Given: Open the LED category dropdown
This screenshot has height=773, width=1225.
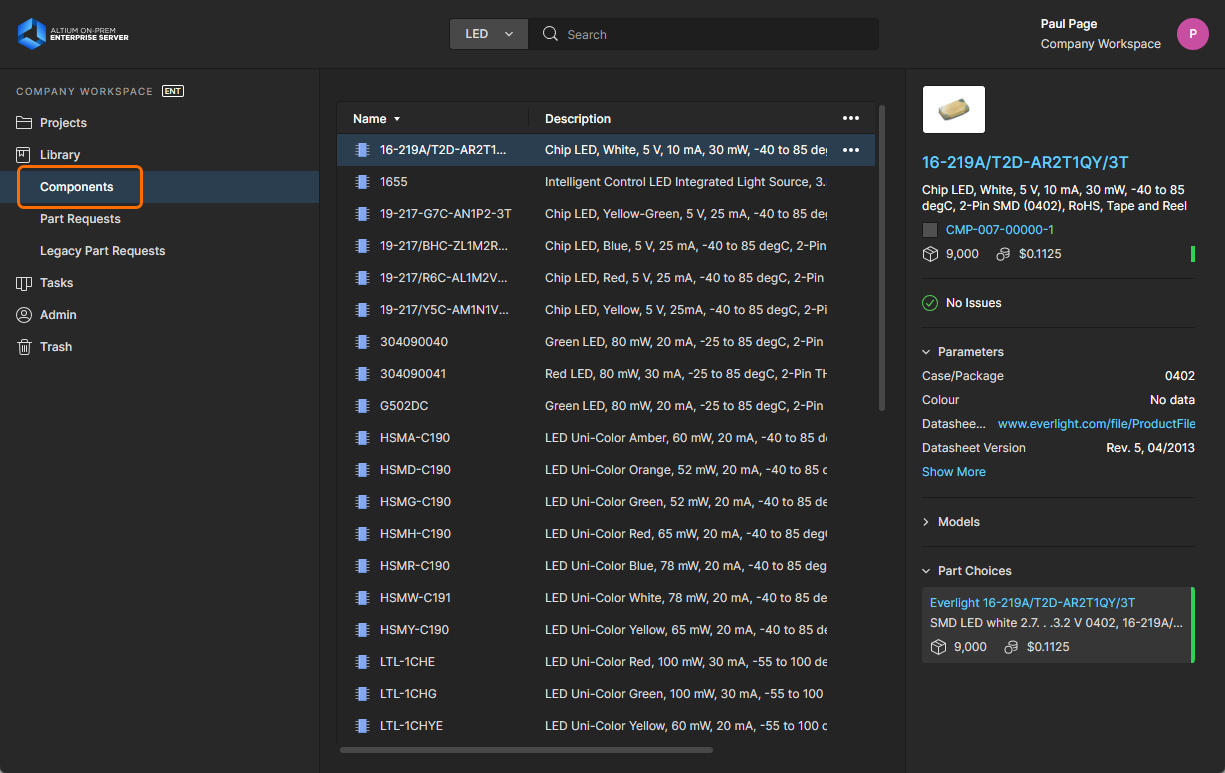Looking at the screenshot, I should point(488,34).
